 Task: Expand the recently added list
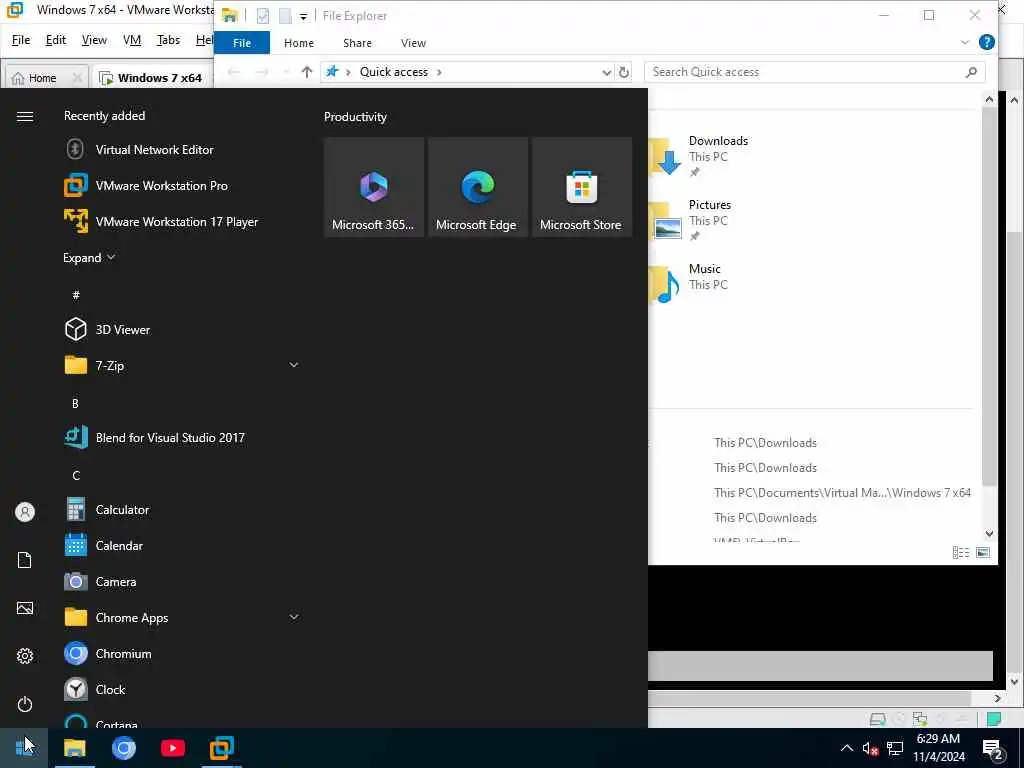pos(89,257)
